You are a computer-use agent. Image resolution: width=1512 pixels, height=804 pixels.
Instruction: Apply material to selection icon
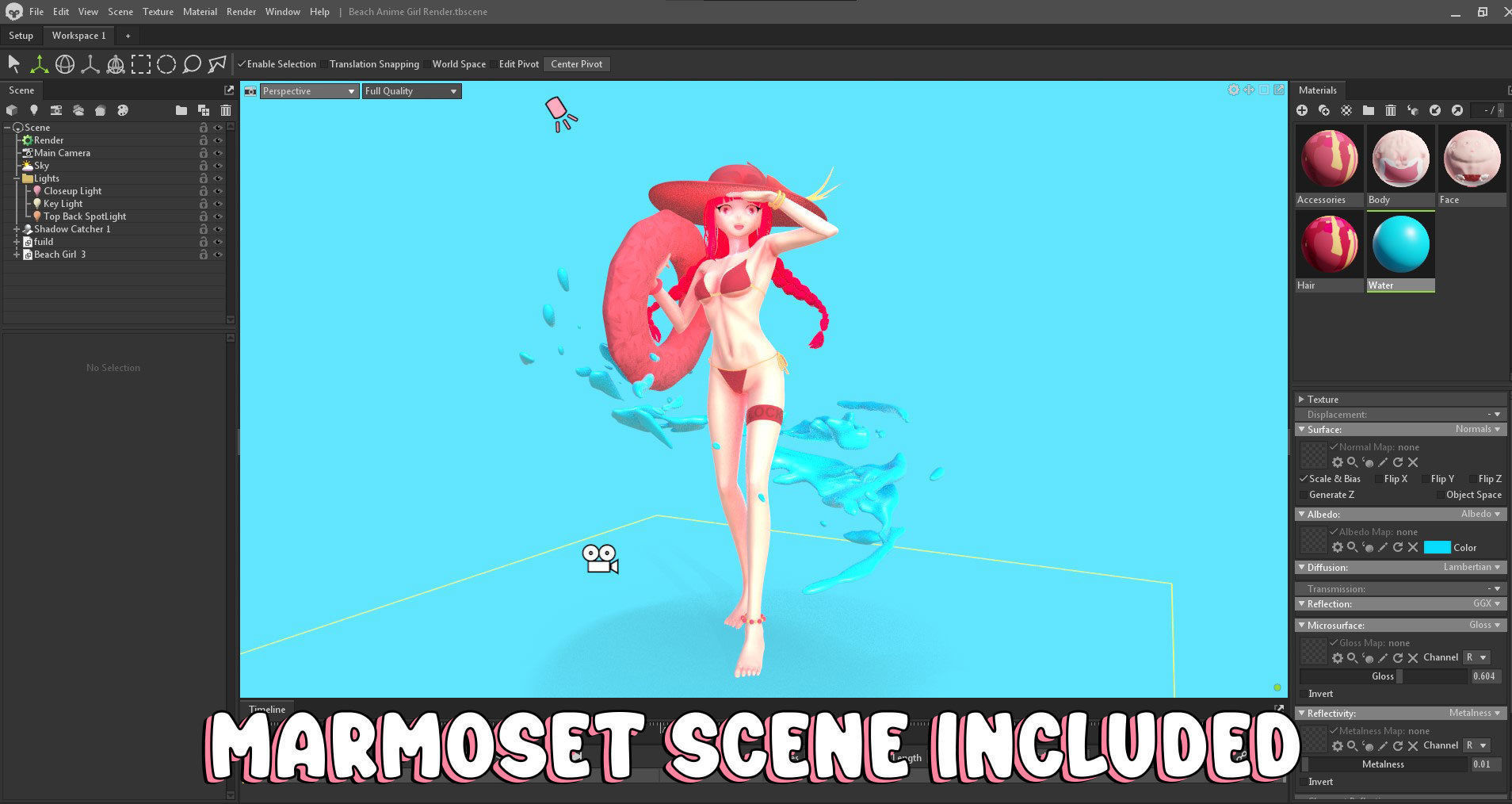[1413, 110]
